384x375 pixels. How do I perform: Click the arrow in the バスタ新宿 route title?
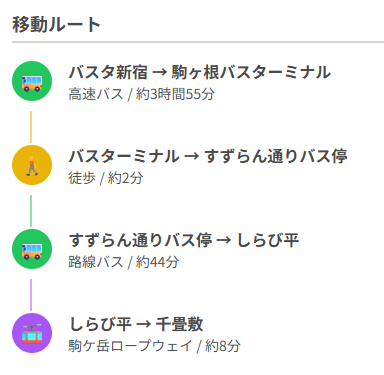coord(159,73)
